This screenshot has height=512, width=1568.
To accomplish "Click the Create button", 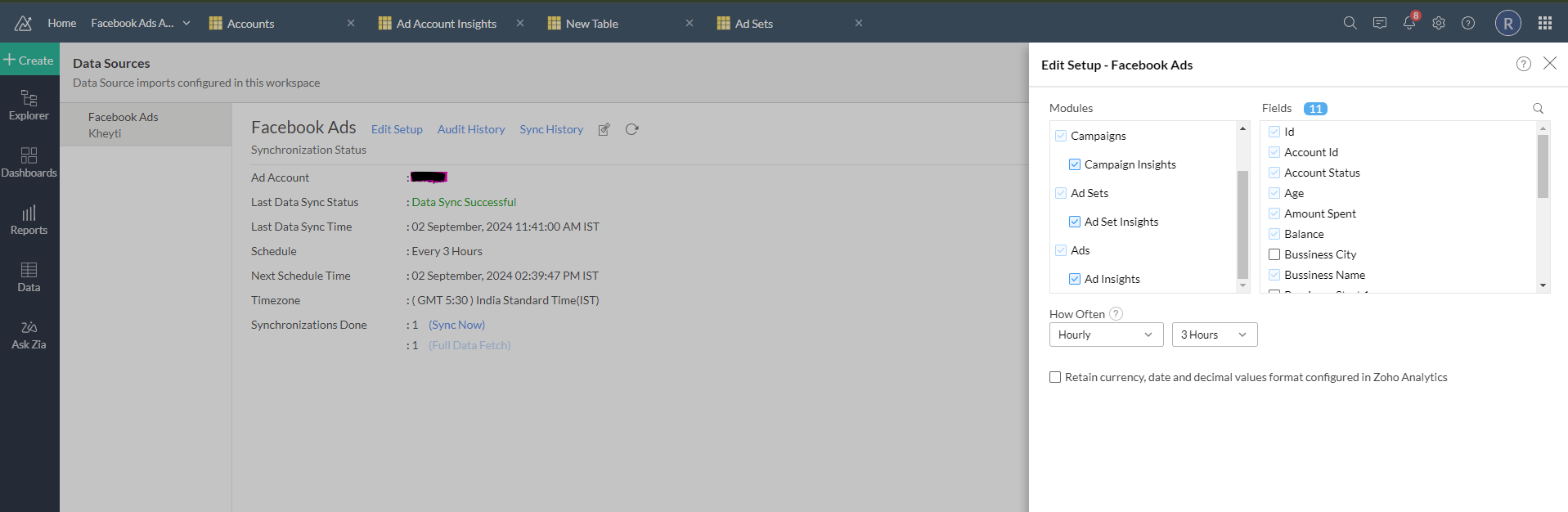I will [29, 60].
